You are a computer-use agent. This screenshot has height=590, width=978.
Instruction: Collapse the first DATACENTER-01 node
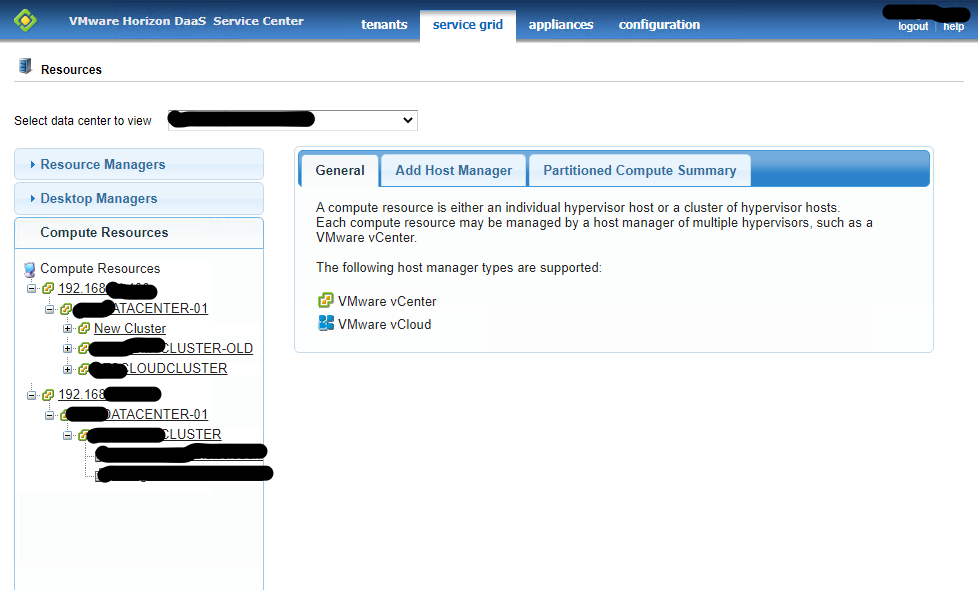[x=49, y=309]
